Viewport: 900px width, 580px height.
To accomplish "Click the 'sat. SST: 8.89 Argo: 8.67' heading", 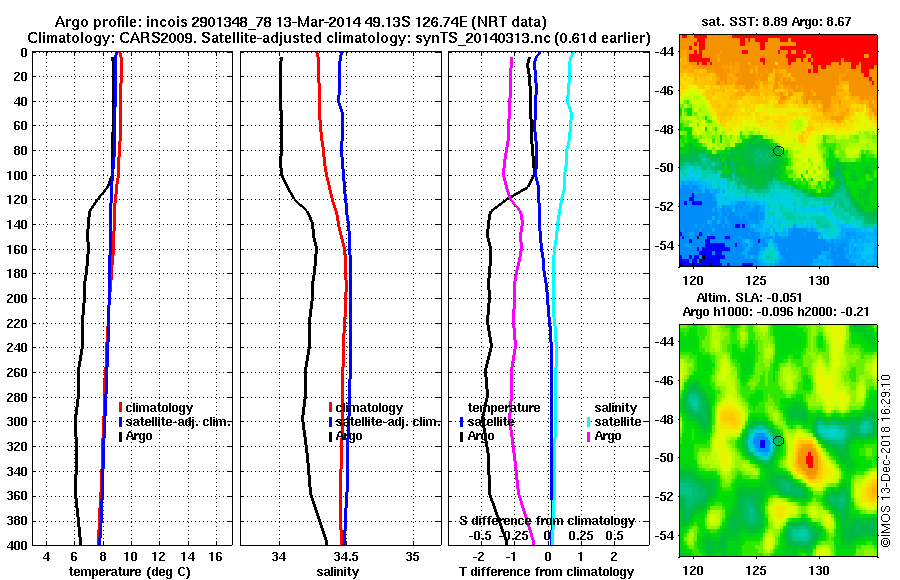I will click(776, 22).
